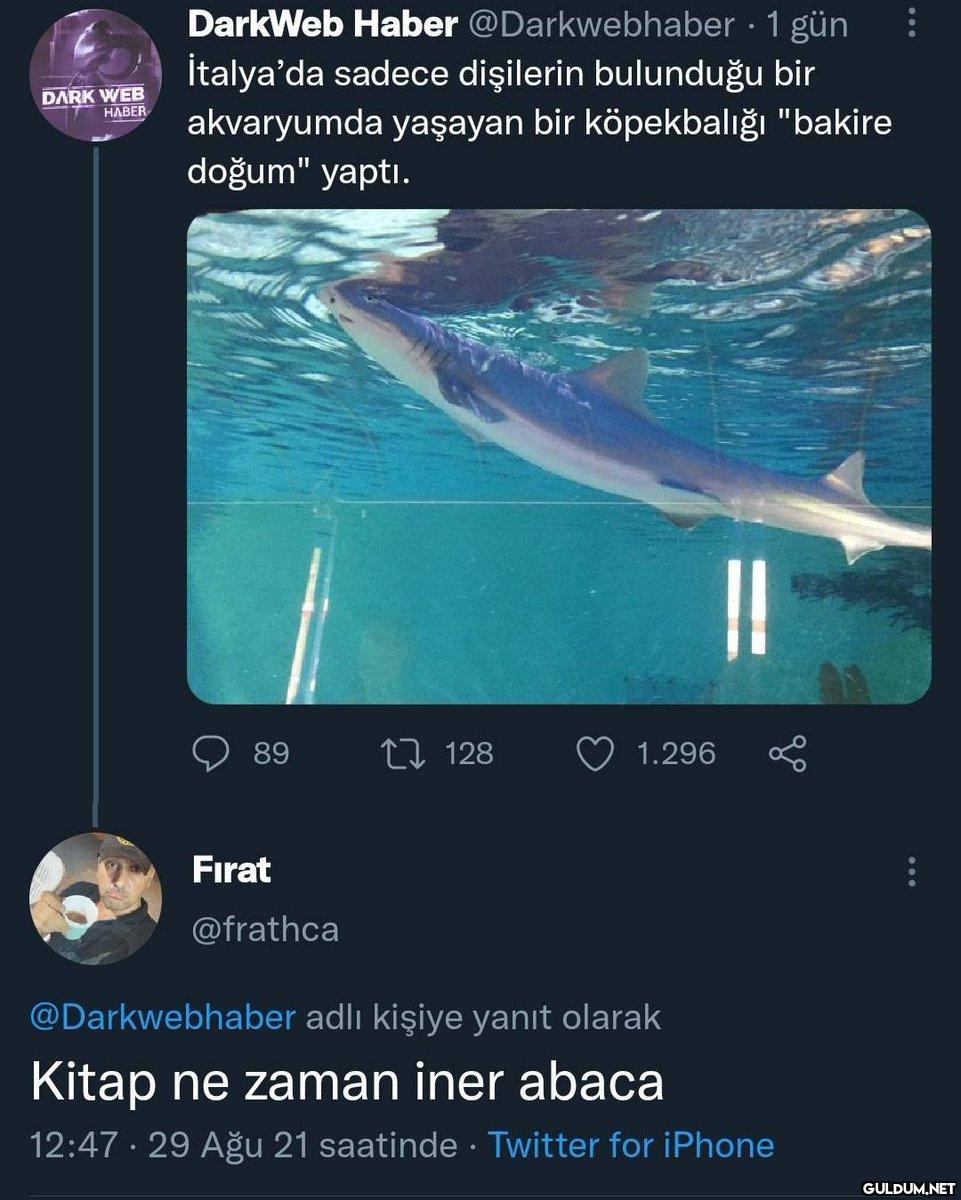Click the DarkWeb Haber display name
Viewport: 961px width, 1200px height.
(x=322, y=25)
